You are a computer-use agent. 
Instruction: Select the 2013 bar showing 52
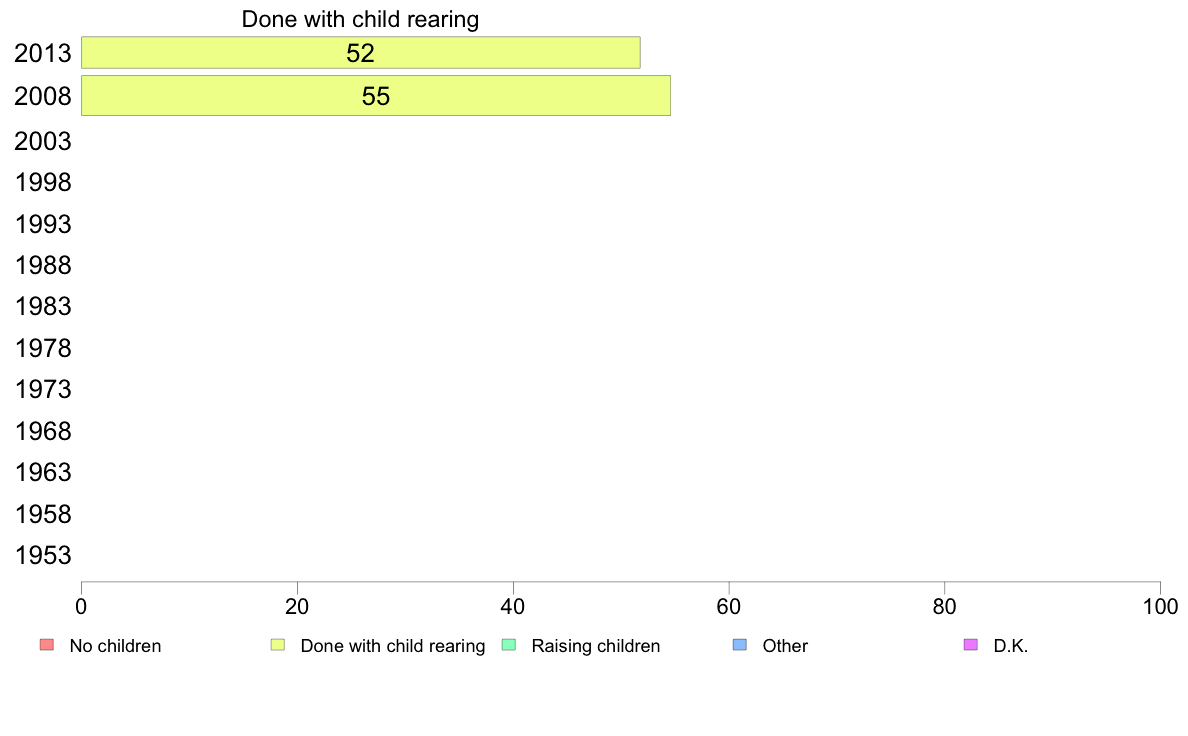361,52
